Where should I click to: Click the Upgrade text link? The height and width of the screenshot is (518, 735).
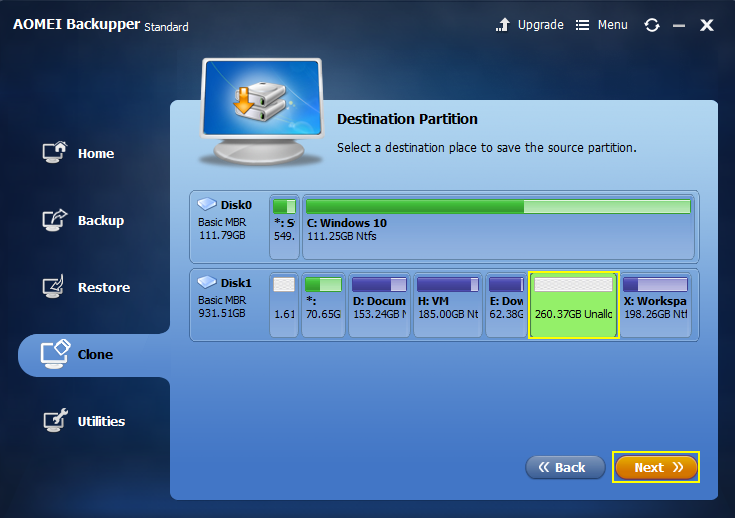(540, 25)
